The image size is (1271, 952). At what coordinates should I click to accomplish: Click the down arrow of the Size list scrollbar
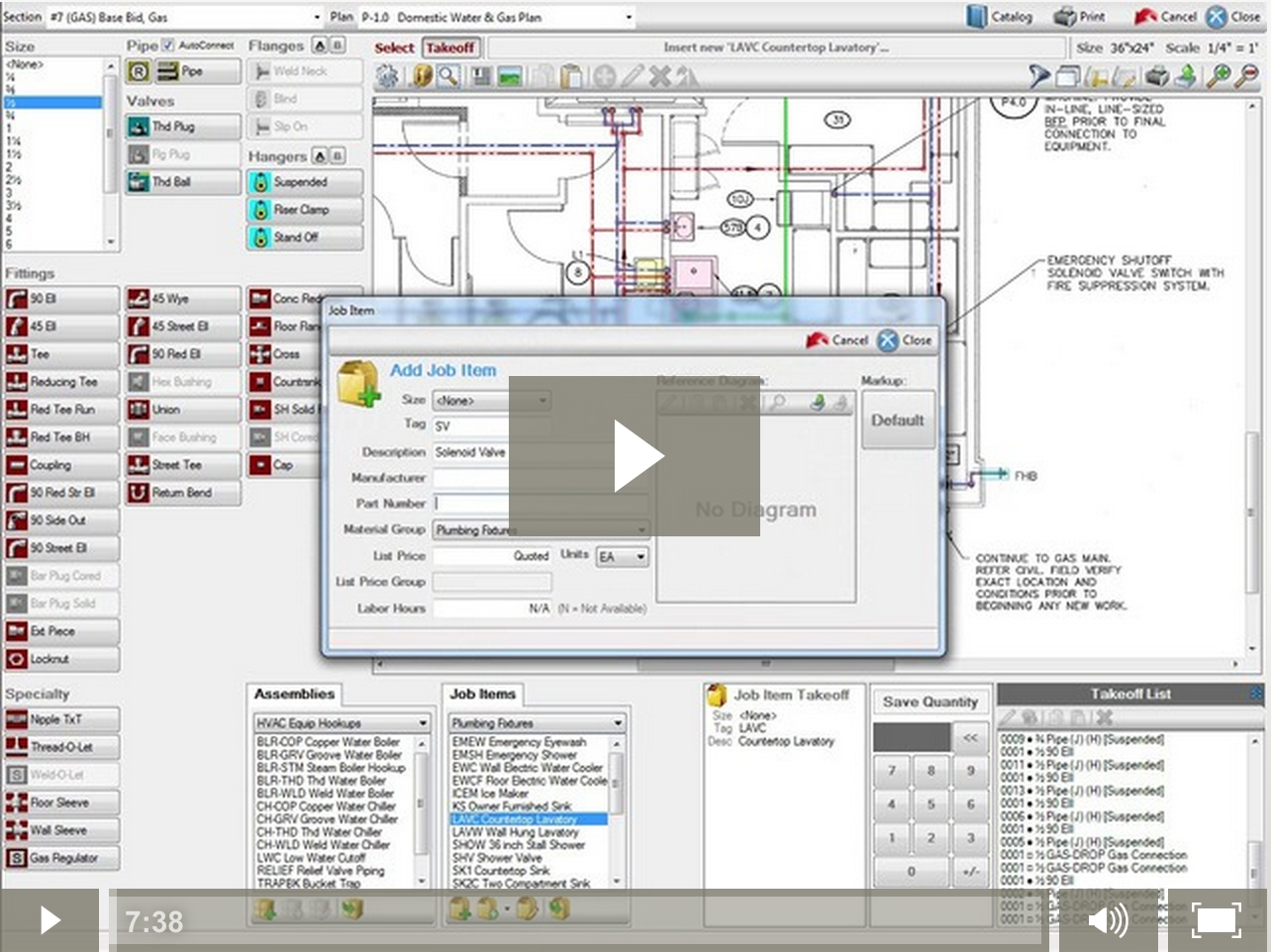[111, 241]
